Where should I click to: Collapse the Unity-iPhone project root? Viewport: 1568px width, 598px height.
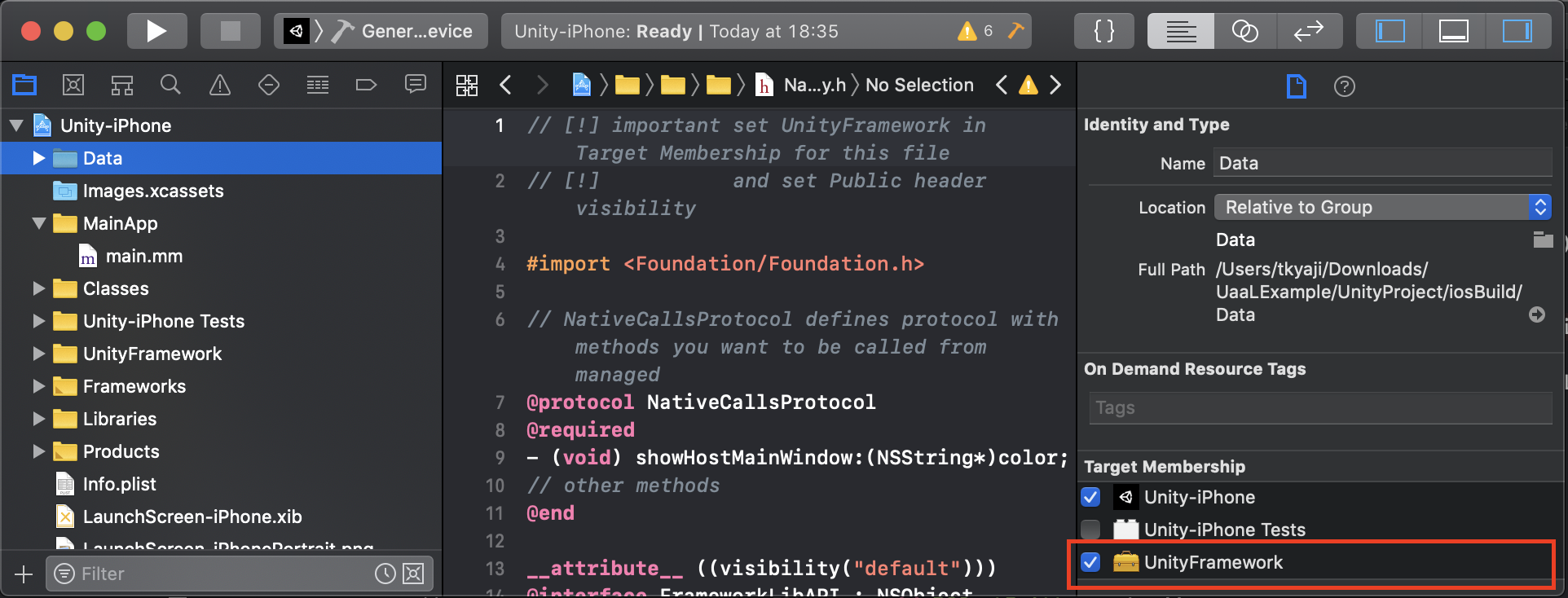coord(16,125)
